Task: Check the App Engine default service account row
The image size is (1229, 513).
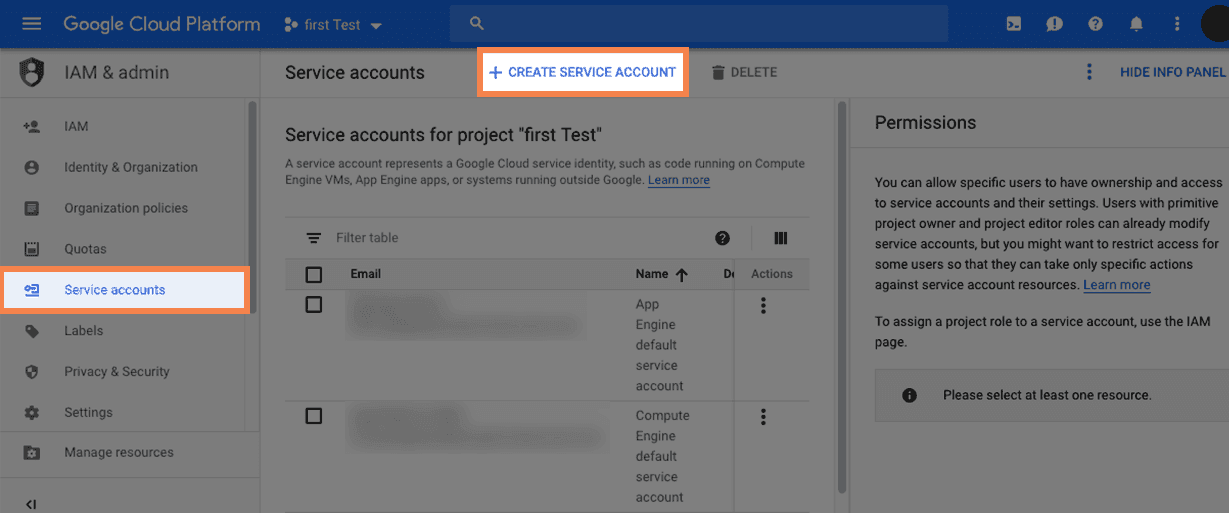Action: 314,305
